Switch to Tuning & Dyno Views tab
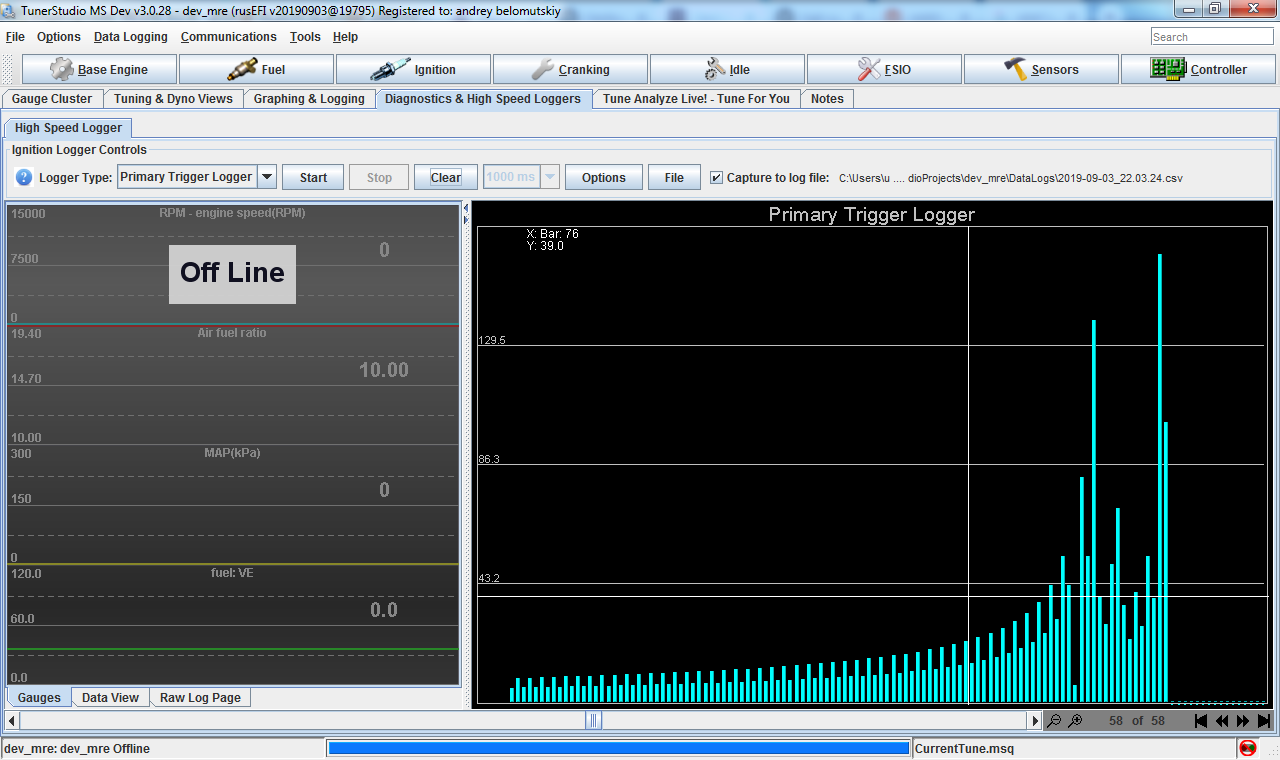 [x=173, y=99]
